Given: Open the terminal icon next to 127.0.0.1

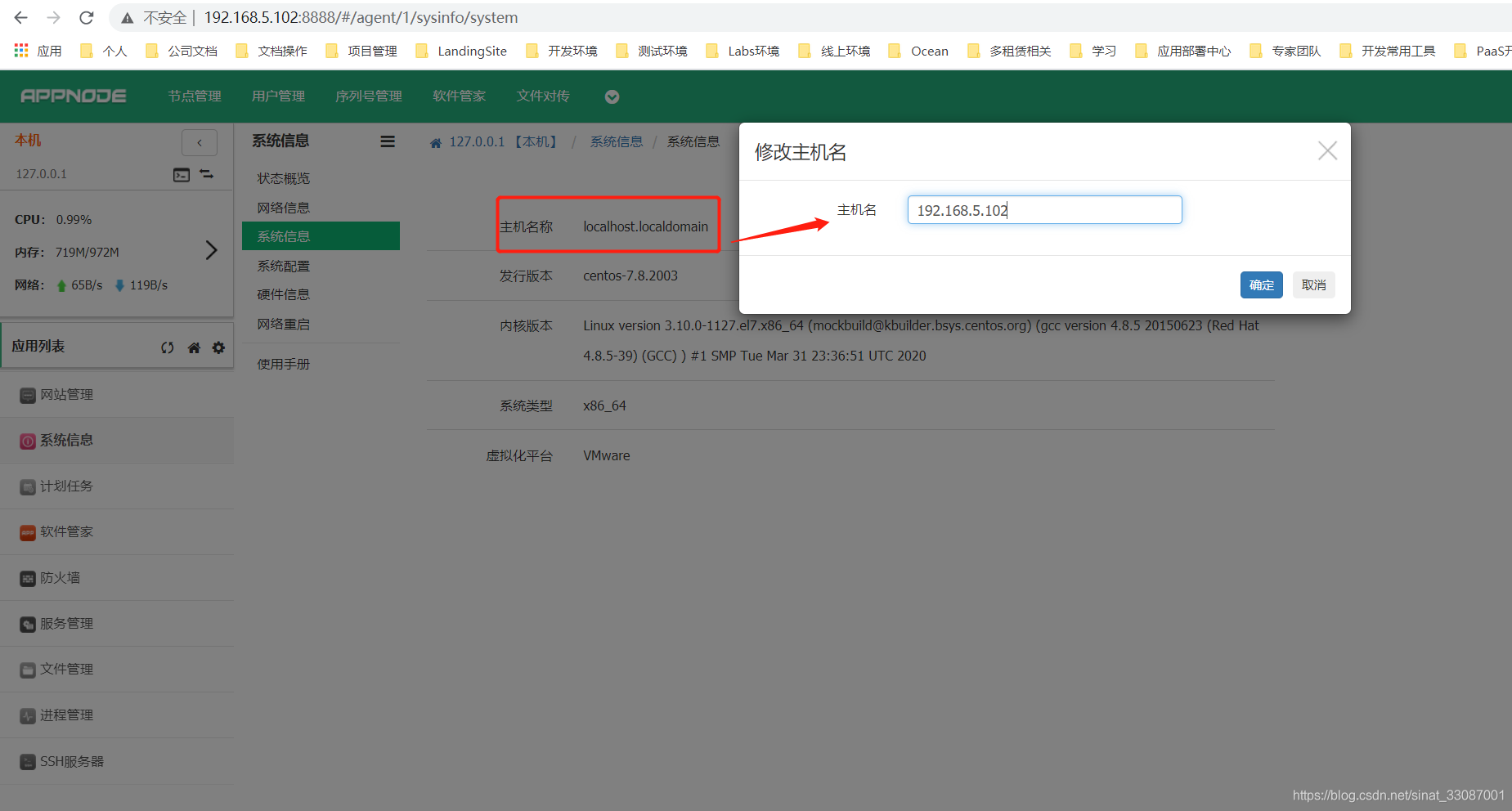Looking at the screenshot, I should click(182, 175).
